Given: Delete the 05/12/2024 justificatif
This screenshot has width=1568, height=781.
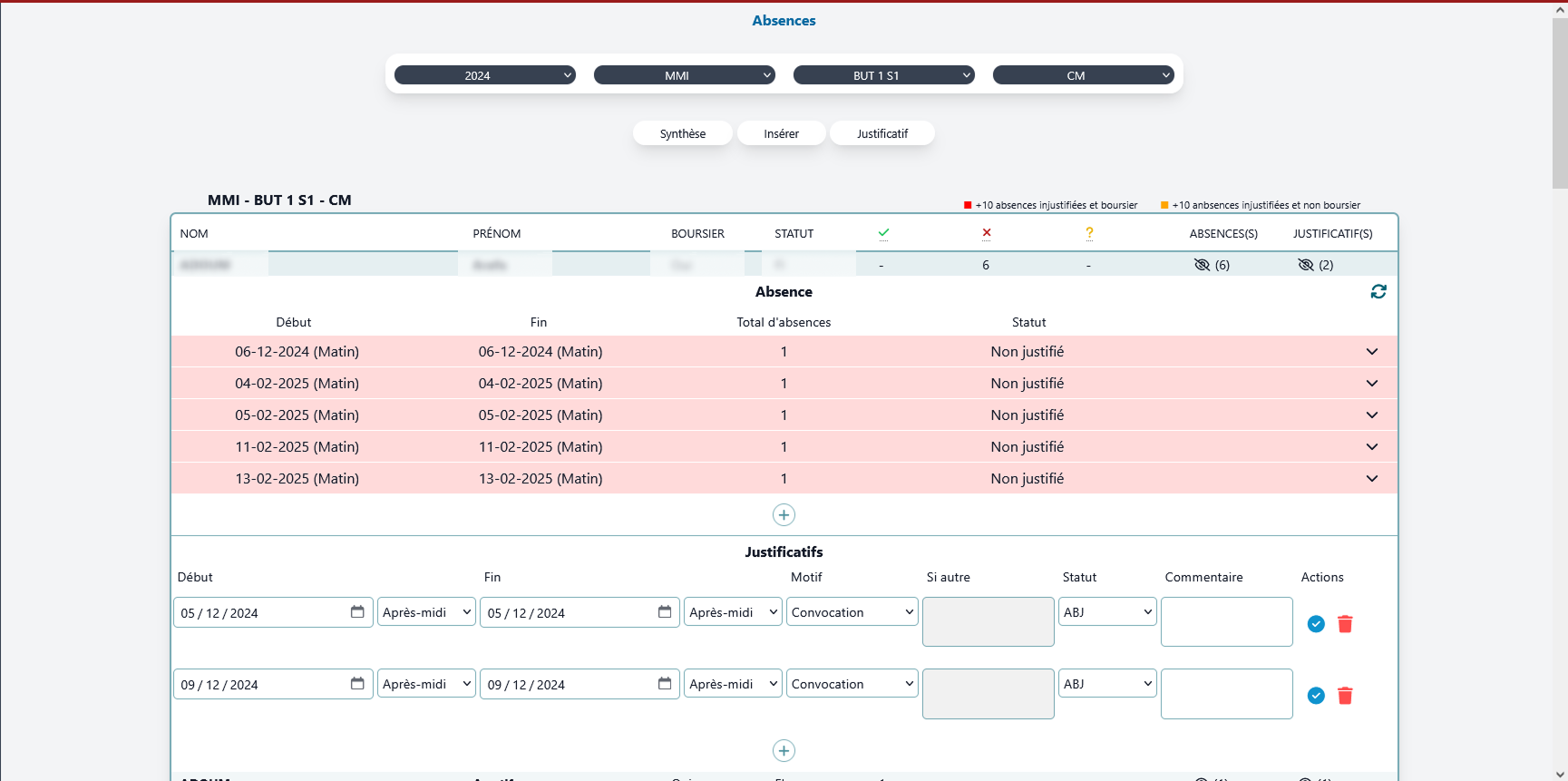Looking at the screenshot, I should tap(1345, 624).
